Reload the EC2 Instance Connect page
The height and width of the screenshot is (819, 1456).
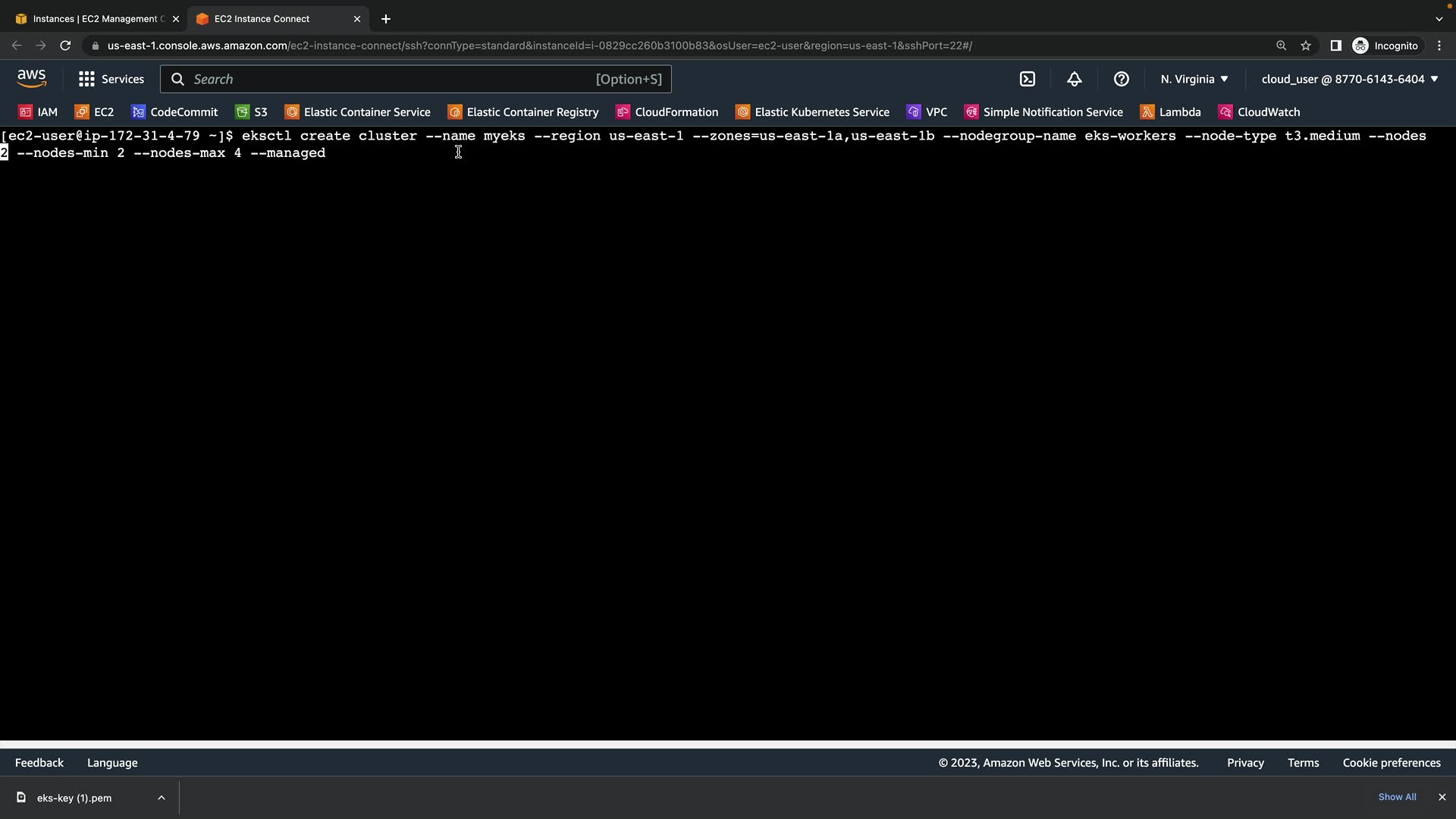coord(65,45)
